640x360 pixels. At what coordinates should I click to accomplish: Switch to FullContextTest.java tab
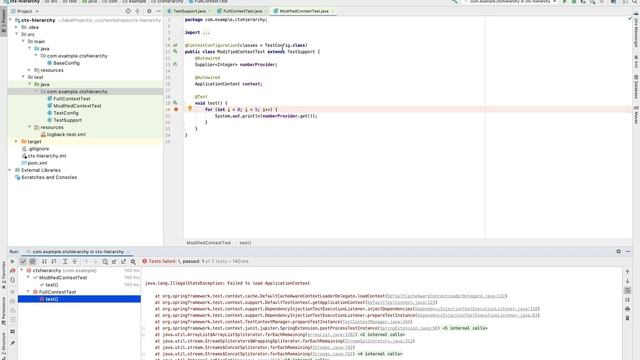tap(242, 11)
